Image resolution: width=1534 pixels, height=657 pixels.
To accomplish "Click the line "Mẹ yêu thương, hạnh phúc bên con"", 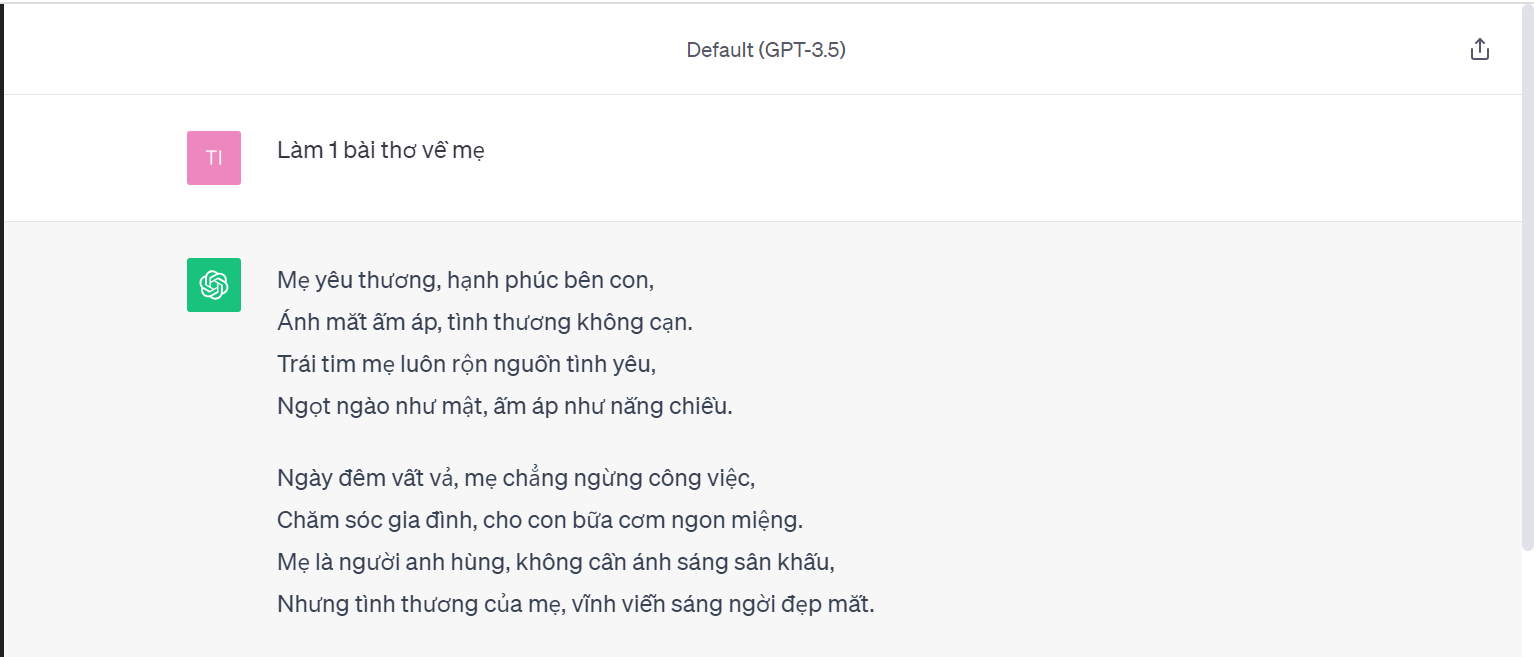I will 465,280.
